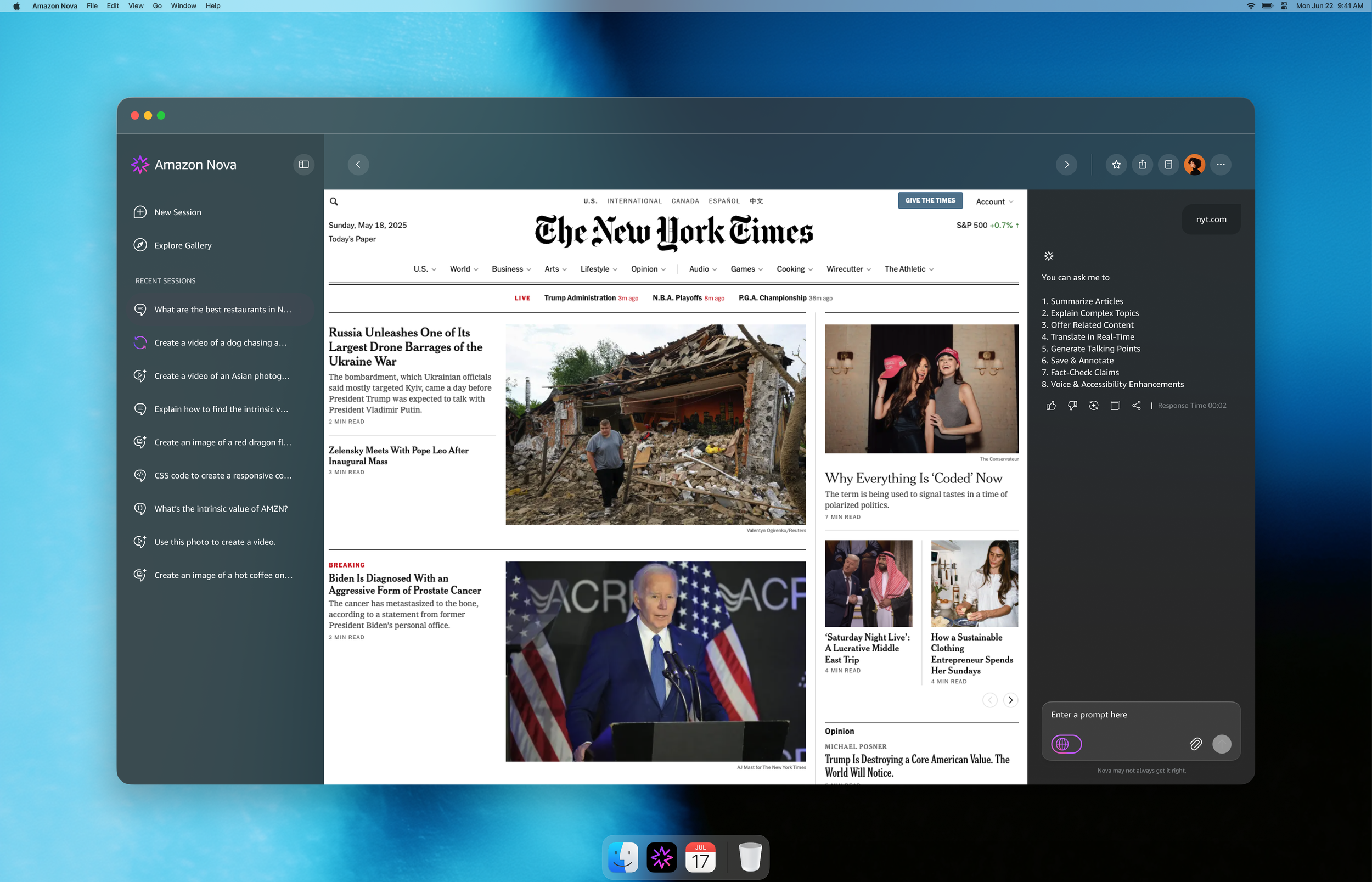Expand the Cooking section dropdown
The height and width of the screenshot is (882, 1372).
795,269
